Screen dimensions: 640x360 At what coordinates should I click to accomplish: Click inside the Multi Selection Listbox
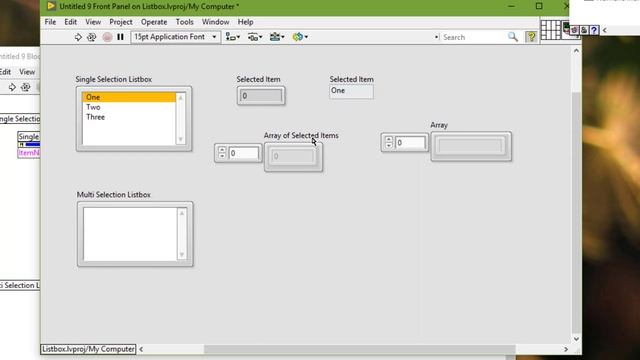coord(130,234)
